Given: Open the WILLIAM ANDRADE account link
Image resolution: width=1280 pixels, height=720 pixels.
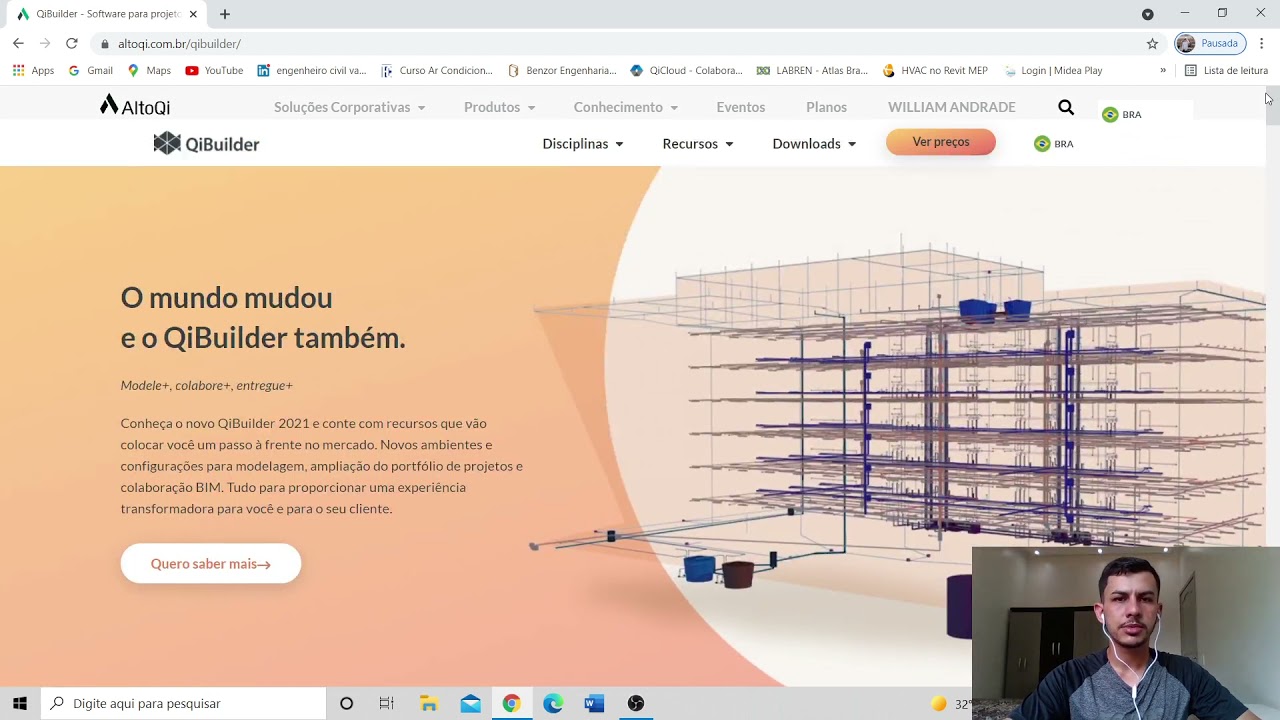Looking at the screenshot, I should (952, 107).
